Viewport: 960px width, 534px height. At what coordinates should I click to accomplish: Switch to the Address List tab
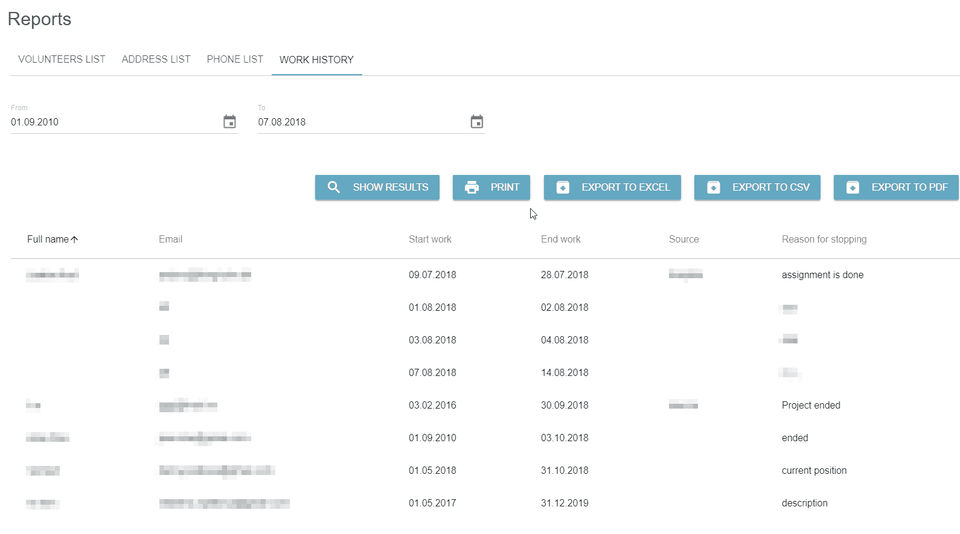coord(156,59)
